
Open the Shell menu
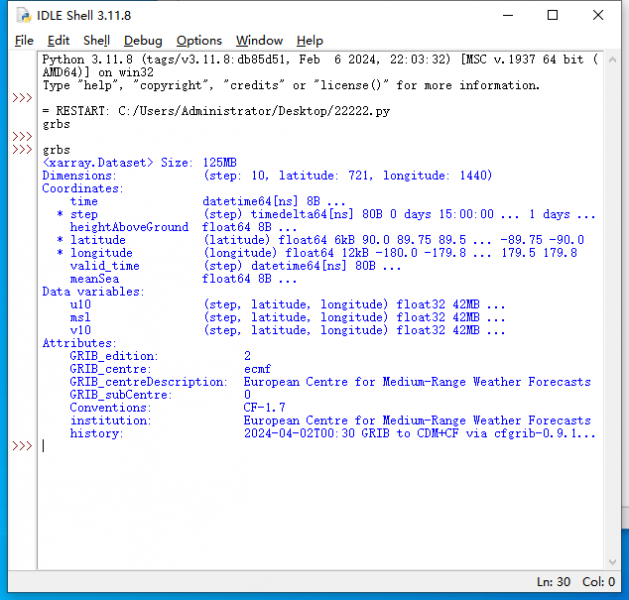point(97,40)
